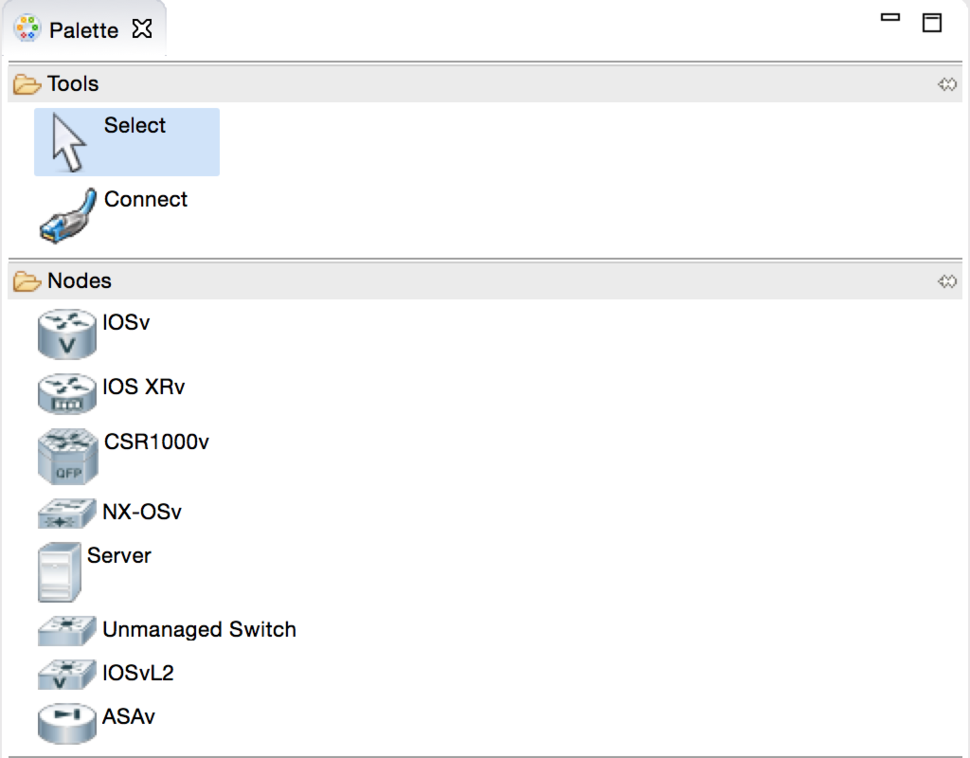Click the IOSvL2 label
Image resolution: width=970 pixels, height=758 pixels.
[138, 673]
